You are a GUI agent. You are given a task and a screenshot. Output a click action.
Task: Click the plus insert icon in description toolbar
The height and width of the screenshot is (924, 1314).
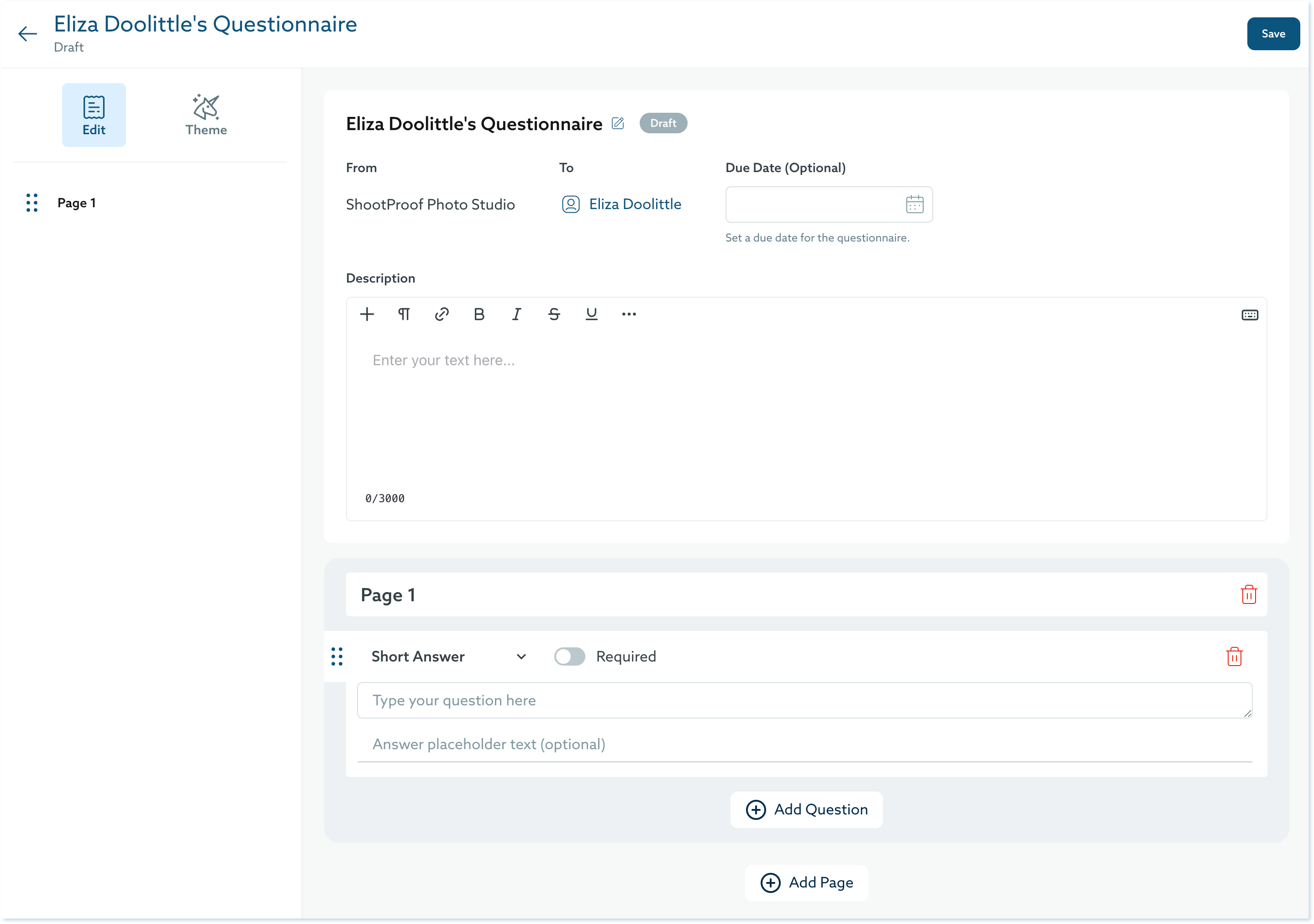coord(367,314)
